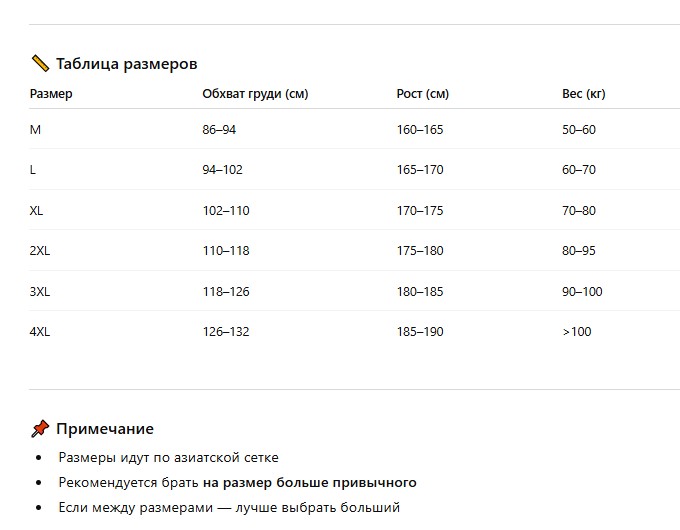This screenshot has width=680, height=530.
Task: Click chest value 94–102 for size L
Action: coord(223,170)
